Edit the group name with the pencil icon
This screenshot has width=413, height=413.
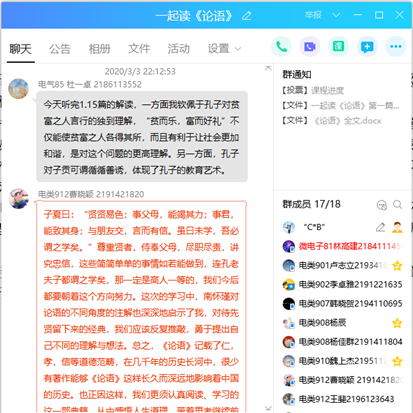[x=247, y=16]
